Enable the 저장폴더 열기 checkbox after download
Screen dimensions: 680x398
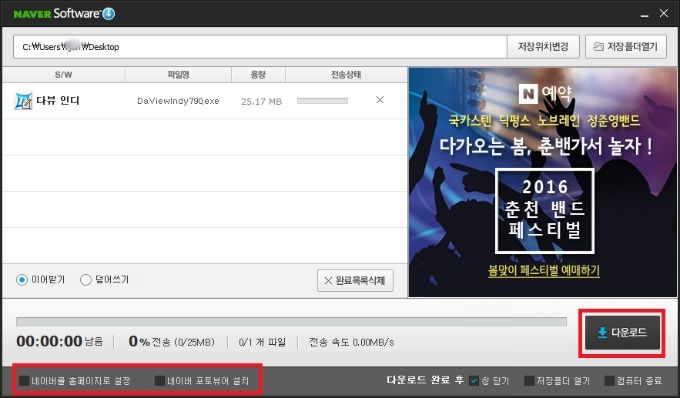coord(529,381)
